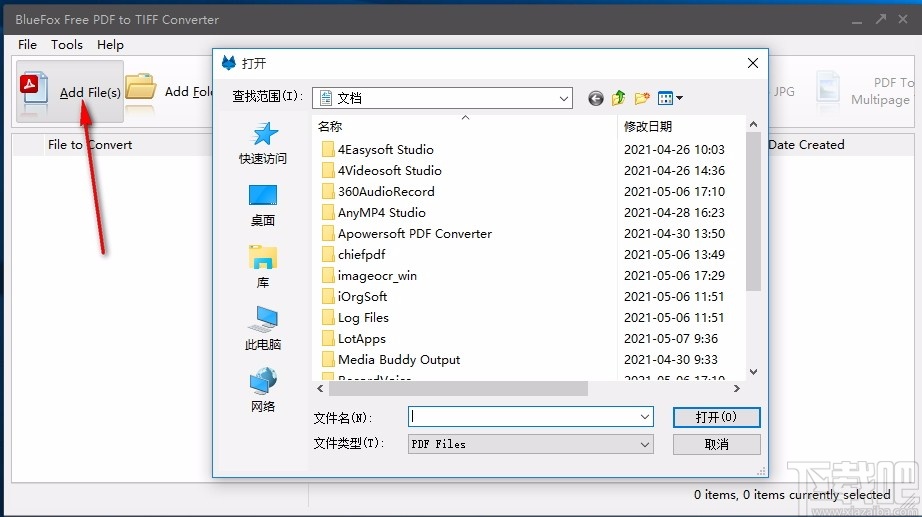This screenshot has height=517, width=922.
Task: Expand the 文件名 filename dropdown arrow
Action: (645, 417)
